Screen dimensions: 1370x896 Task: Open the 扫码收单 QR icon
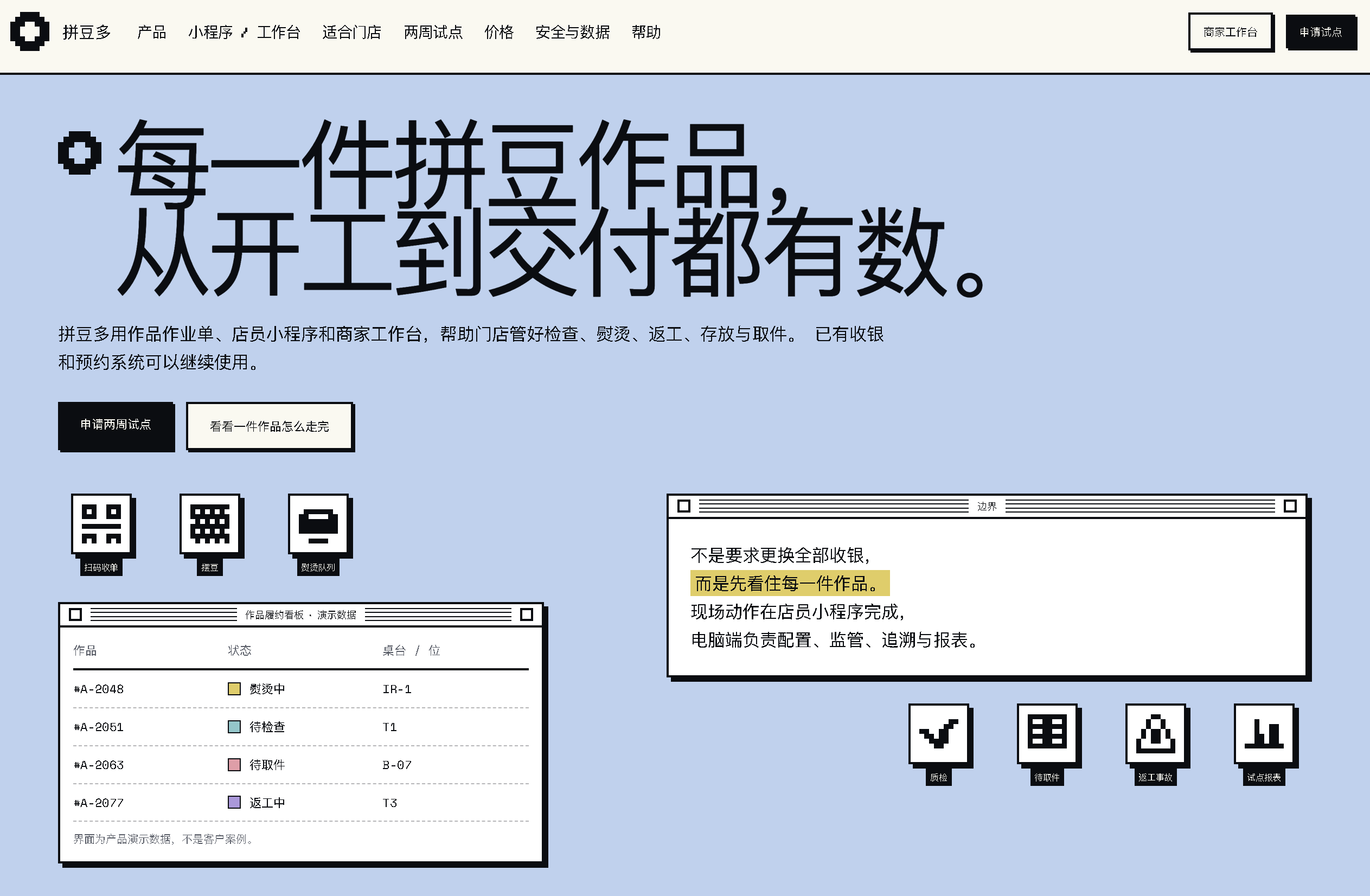(x=101, y=524)
